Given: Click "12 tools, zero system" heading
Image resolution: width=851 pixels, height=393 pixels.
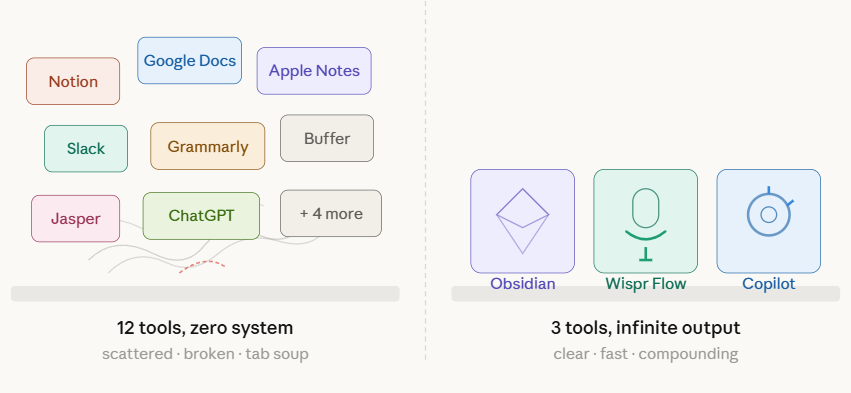Looking at the screenshot, I should [x=205, y=328].
